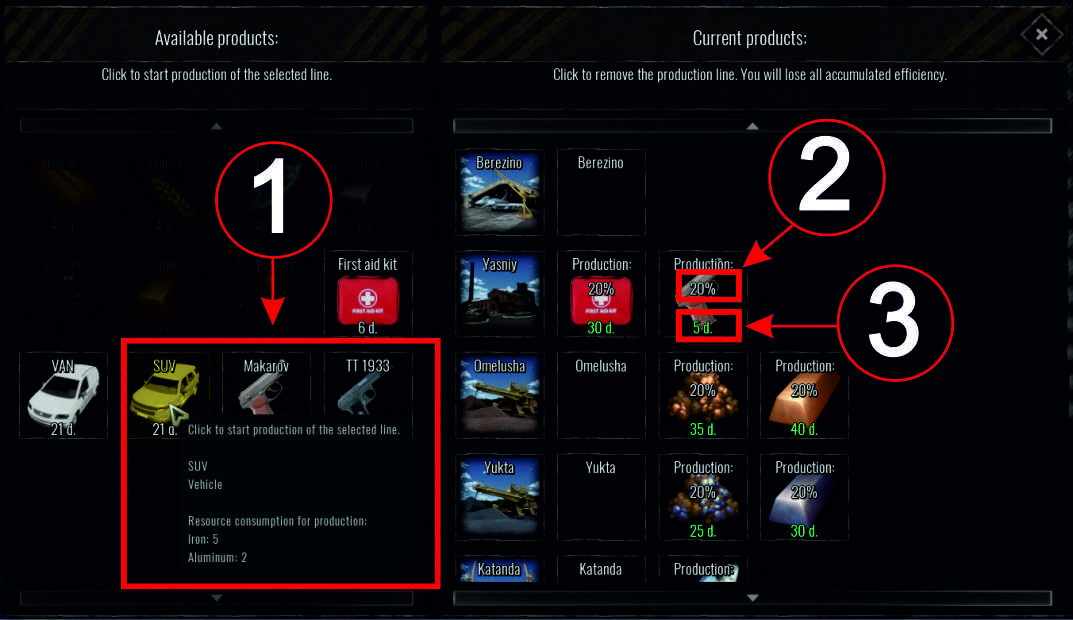Remove Yasniy first aid kit production line

coord(601,294)
